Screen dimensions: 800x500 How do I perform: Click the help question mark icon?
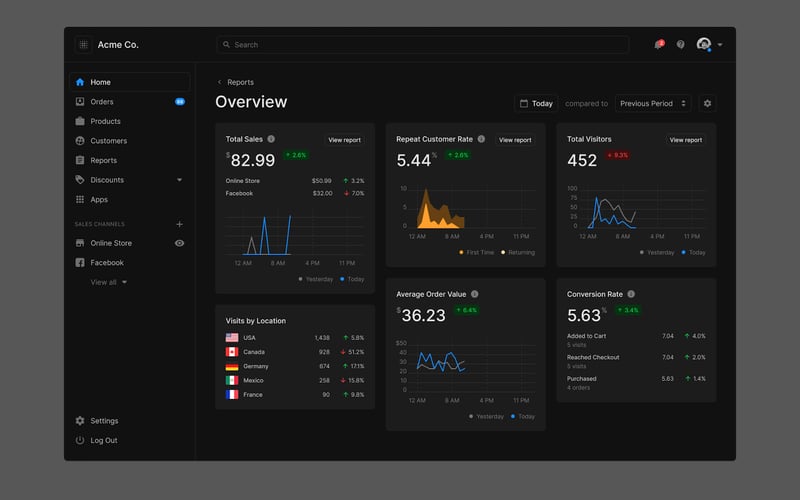[681, 44]
